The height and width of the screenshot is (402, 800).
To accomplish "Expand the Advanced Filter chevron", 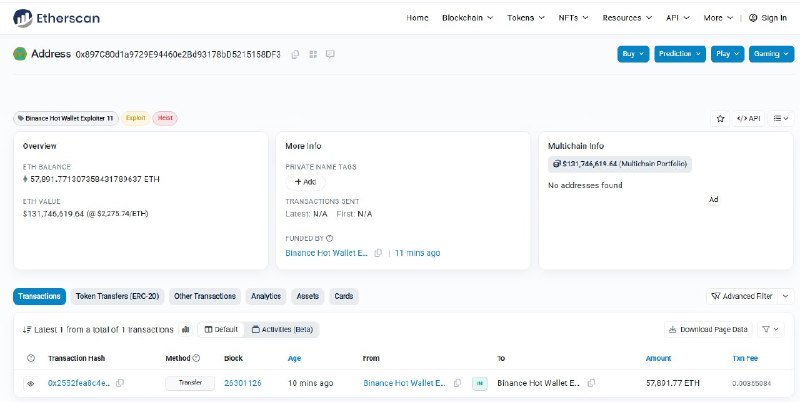I will click(x=786, y=296).
